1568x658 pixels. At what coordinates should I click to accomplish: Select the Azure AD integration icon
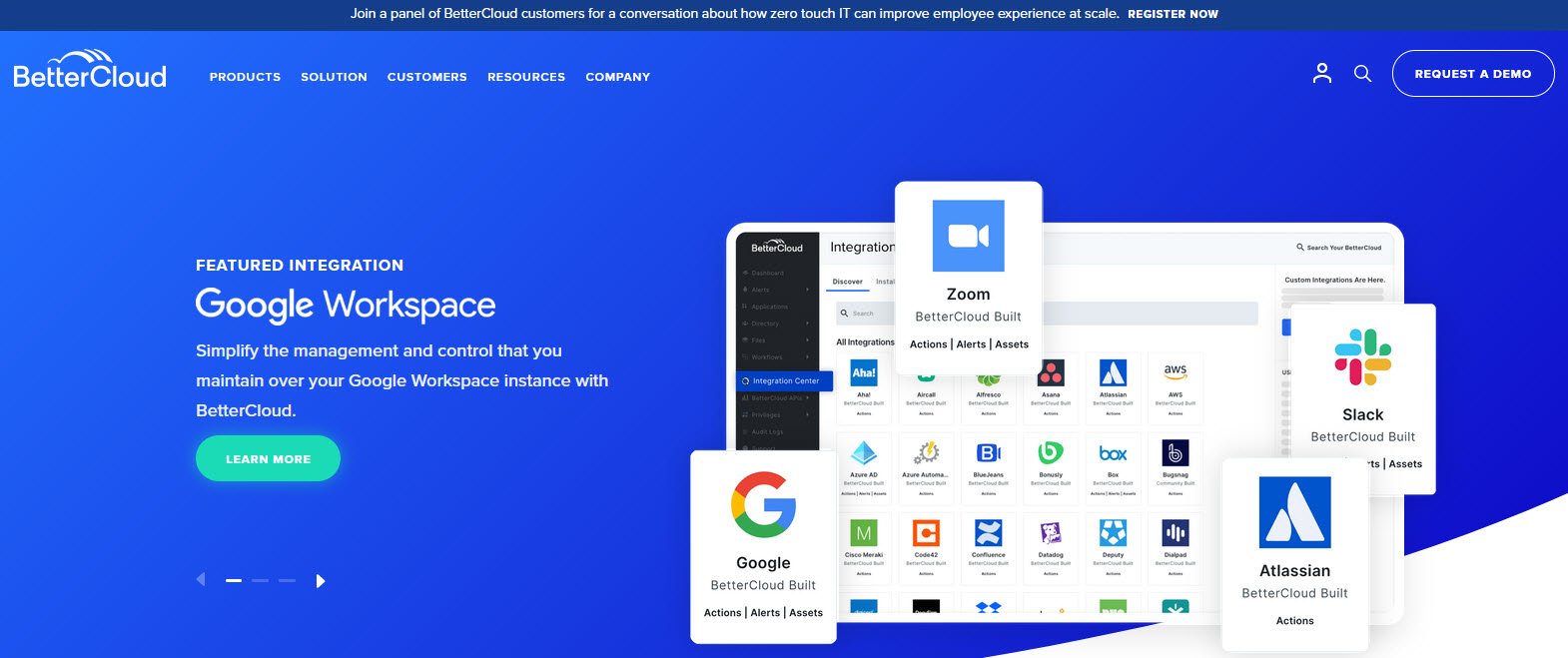click(864, 452)
